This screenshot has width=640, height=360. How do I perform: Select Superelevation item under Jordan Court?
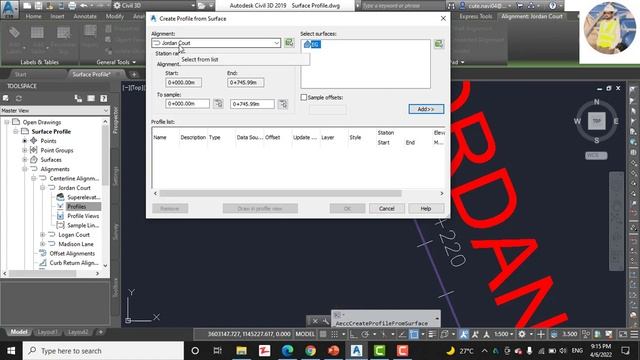tap(83, 197)
